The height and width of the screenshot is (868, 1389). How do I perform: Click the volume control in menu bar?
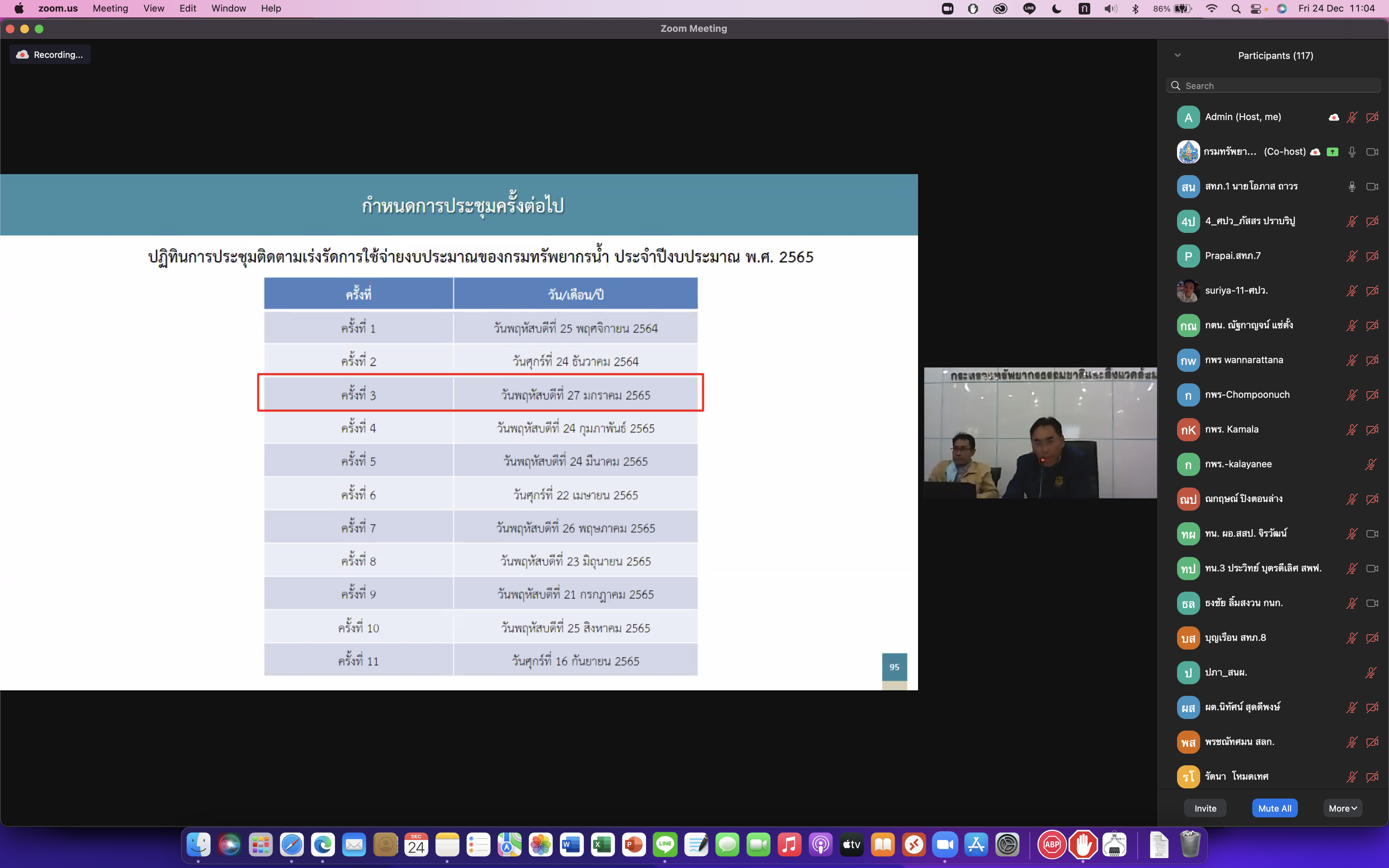click(1110, 9)
